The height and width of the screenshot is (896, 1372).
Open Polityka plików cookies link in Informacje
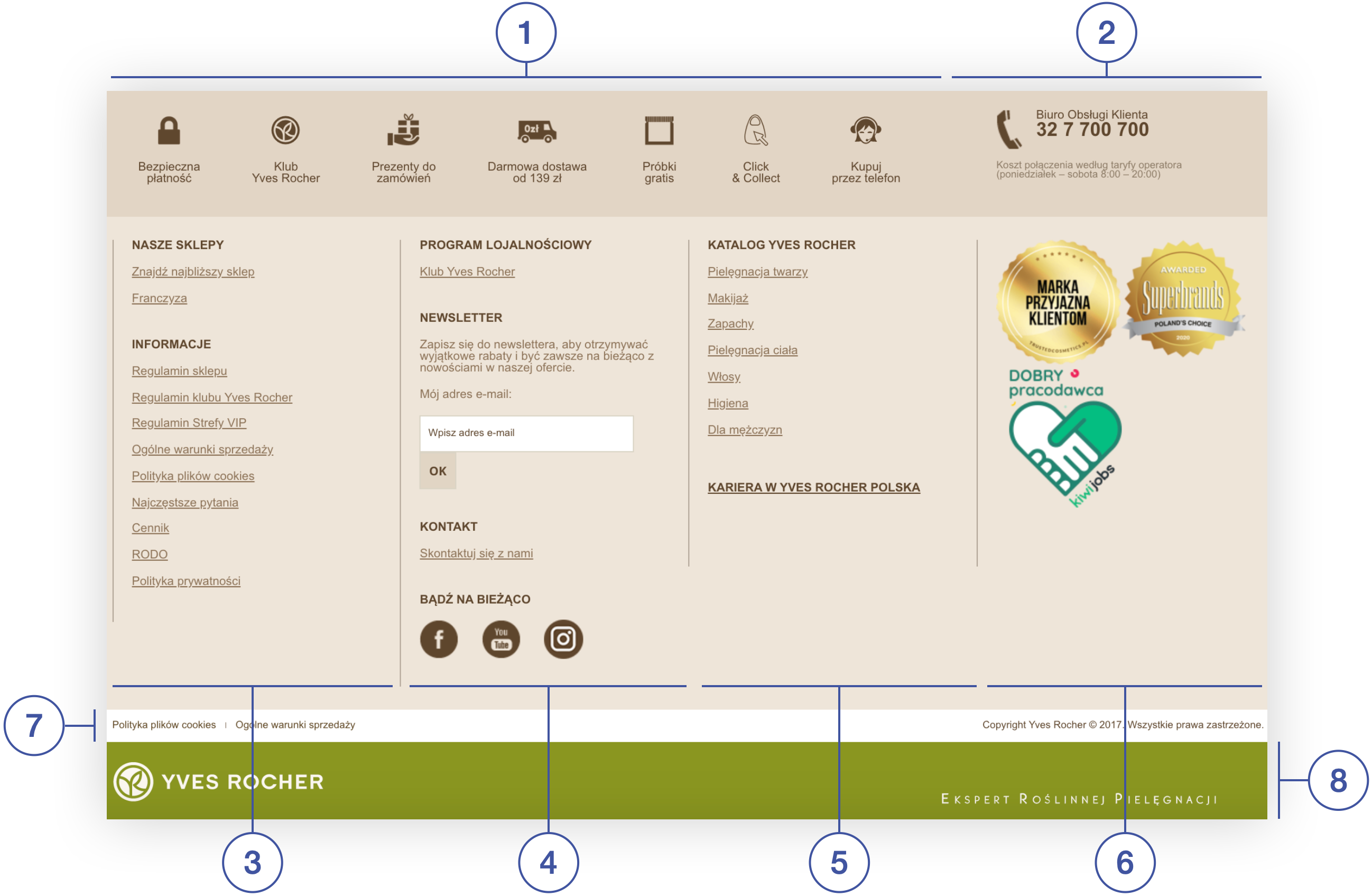point(192,476)
